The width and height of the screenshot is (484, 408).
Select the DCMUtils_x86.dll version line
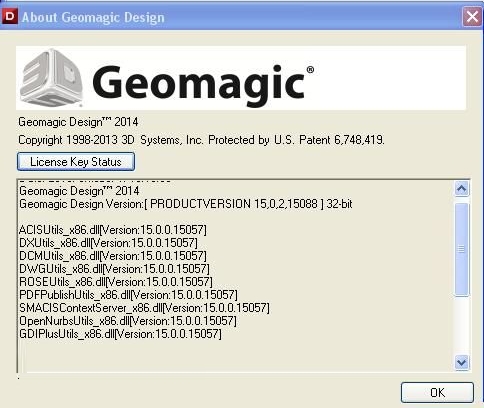point(113,256)
